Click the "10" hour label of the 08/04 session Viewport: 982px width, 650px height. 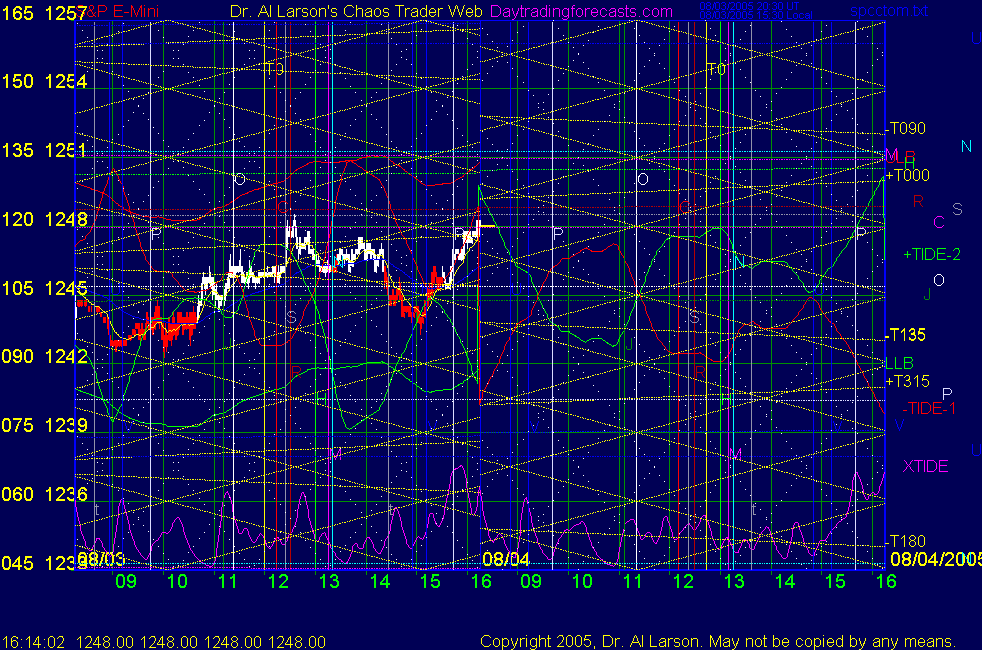click(x=582, y=581)
